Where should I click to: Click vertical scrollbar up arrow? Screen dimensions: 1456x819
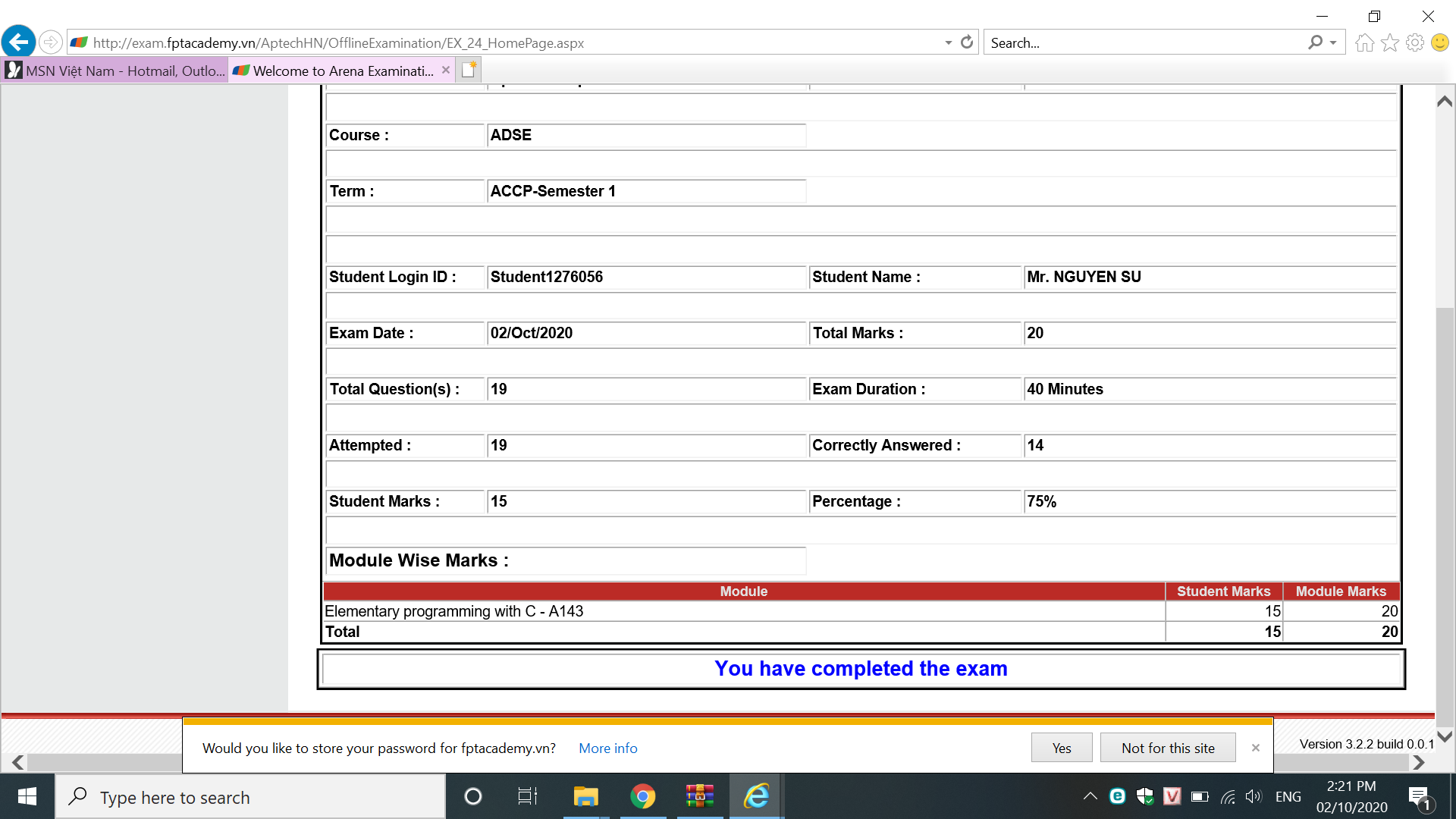pos(1445,101)
